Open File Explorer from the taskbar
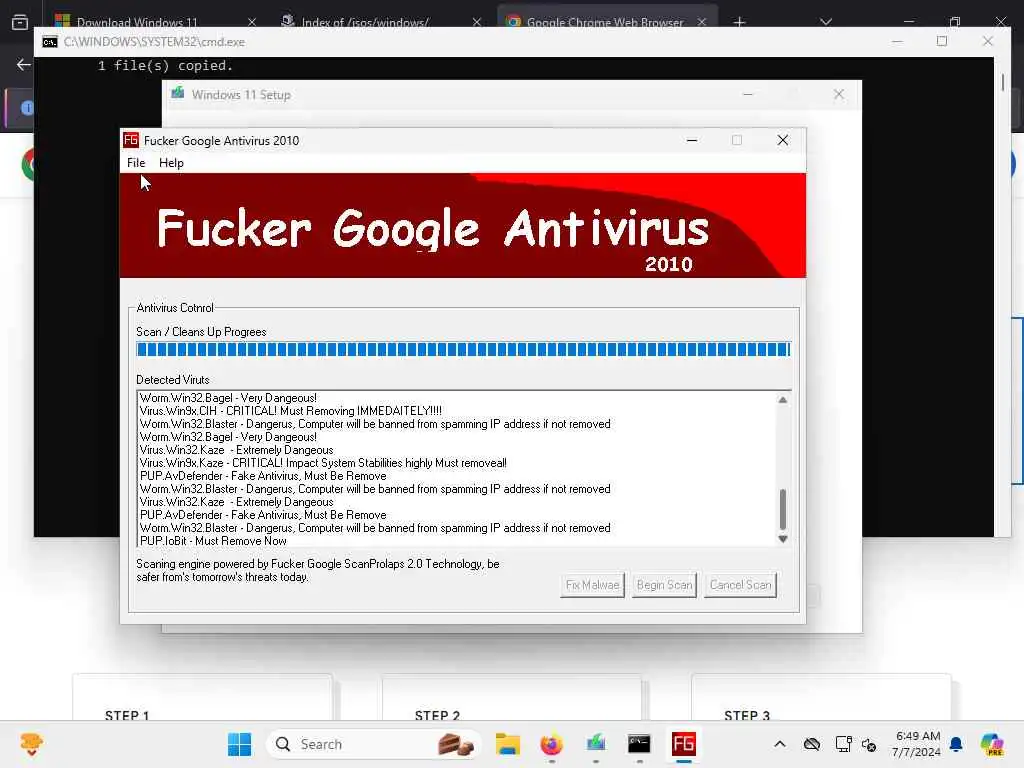Viewport: 1024px width, 768px height. click(507, 744)
